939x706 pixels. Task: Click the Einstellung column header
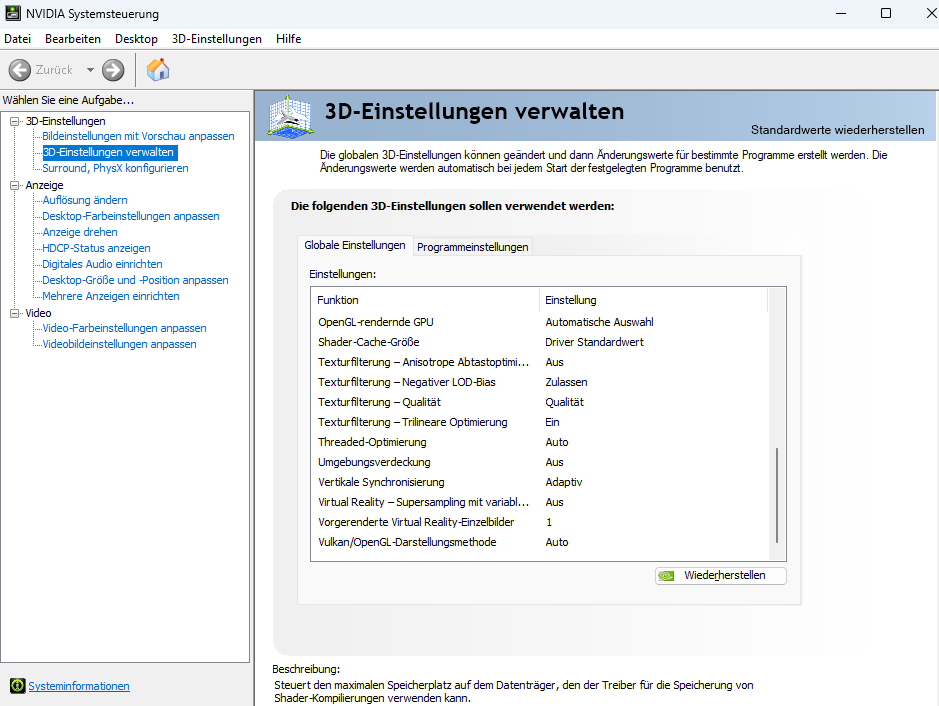(x=653, y=300)
